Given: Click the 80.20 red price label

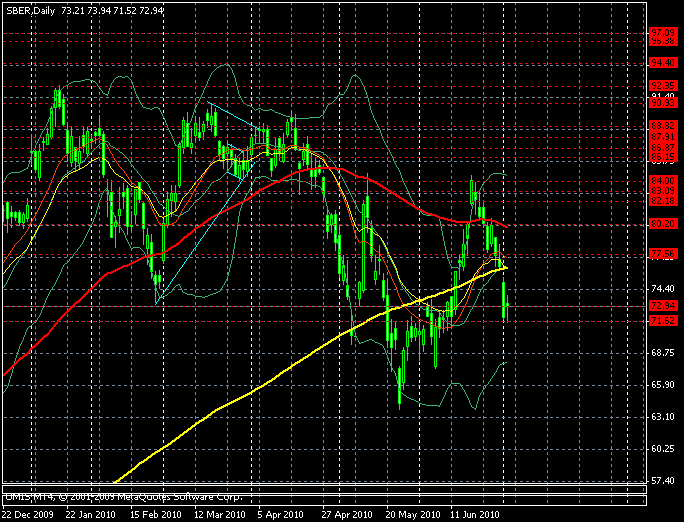Looking at the screenshot, I should pos(663,224).
